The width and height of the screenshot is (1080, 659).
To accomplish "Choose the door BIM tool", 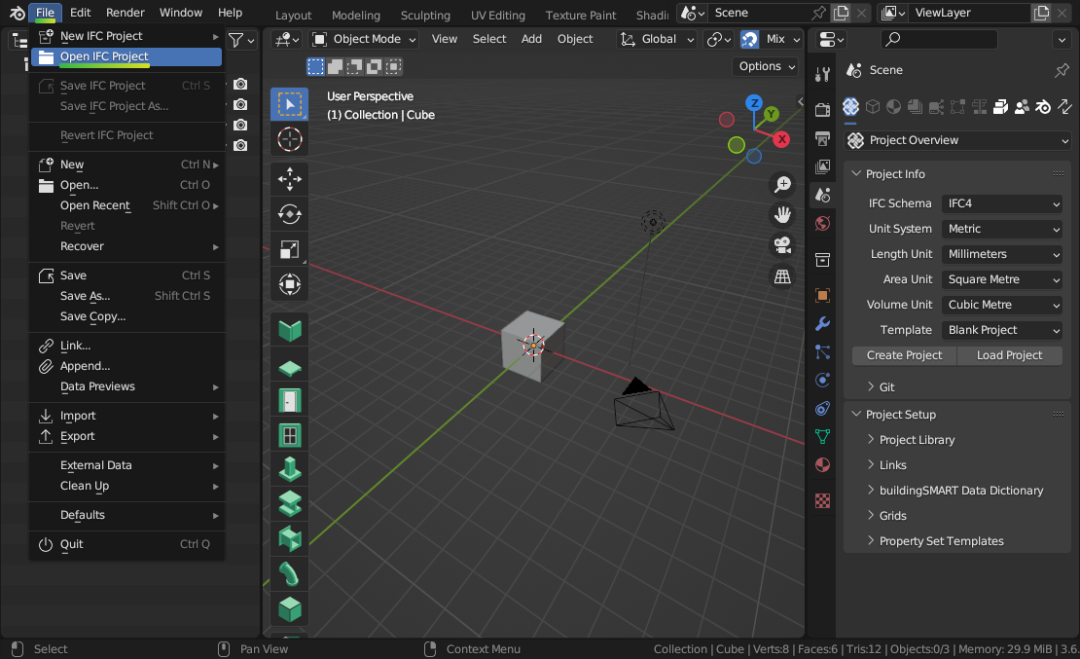I will pos(289,401).
